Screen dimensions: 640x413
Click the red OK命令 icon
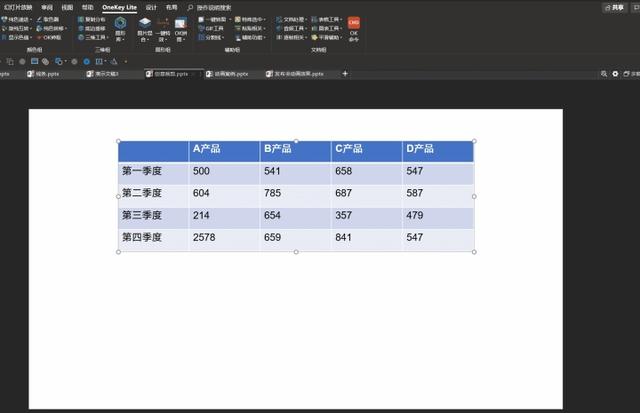pyautogui.click(x=354, y=23)
